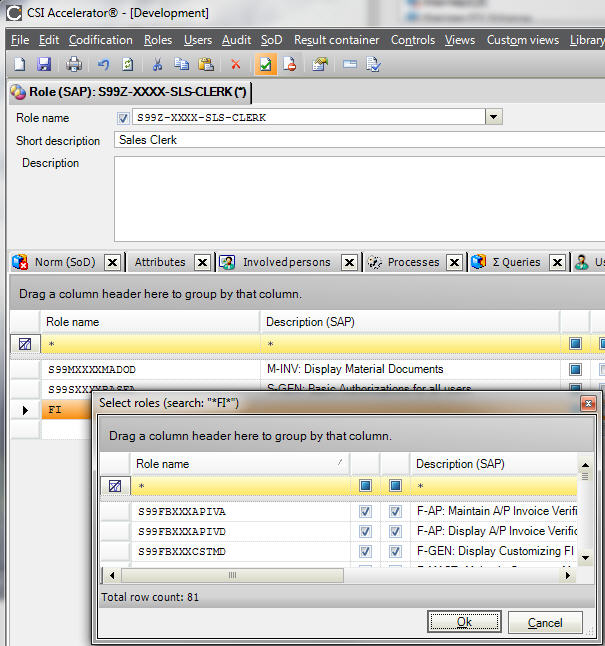Click the current-row arrow beside FI
Image resolution: width=605 pixels, height=646 pixels.
(25, 410)
